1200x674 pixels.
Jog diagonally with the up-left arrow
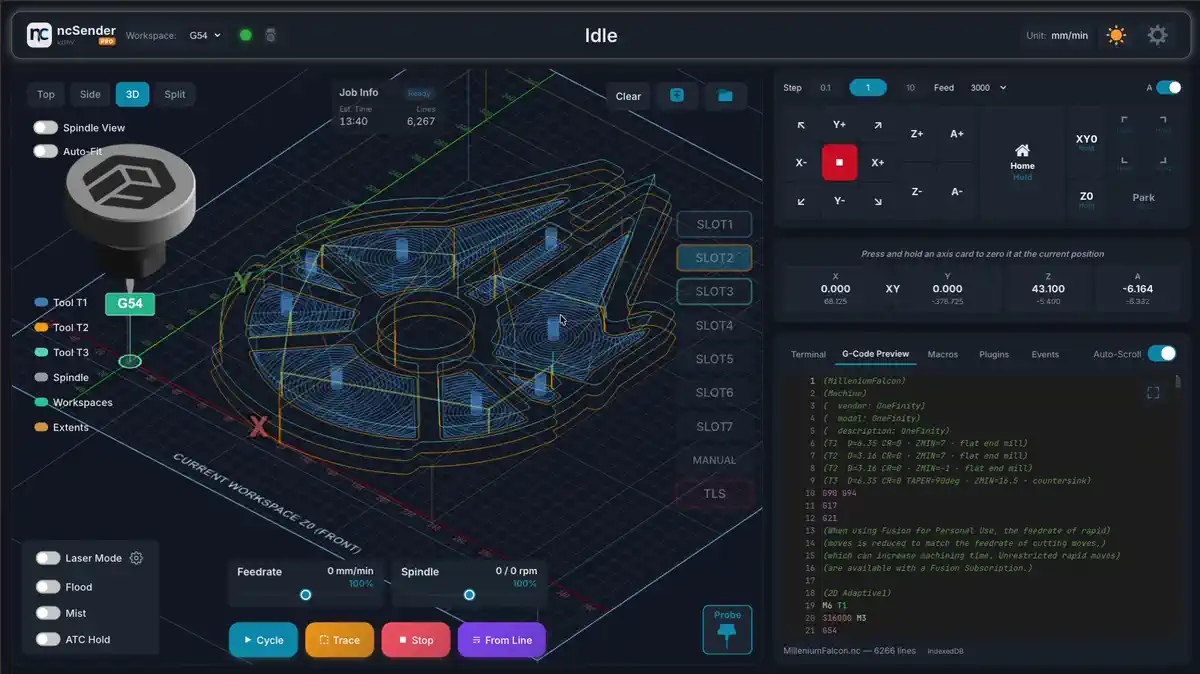tap(801, 125)
